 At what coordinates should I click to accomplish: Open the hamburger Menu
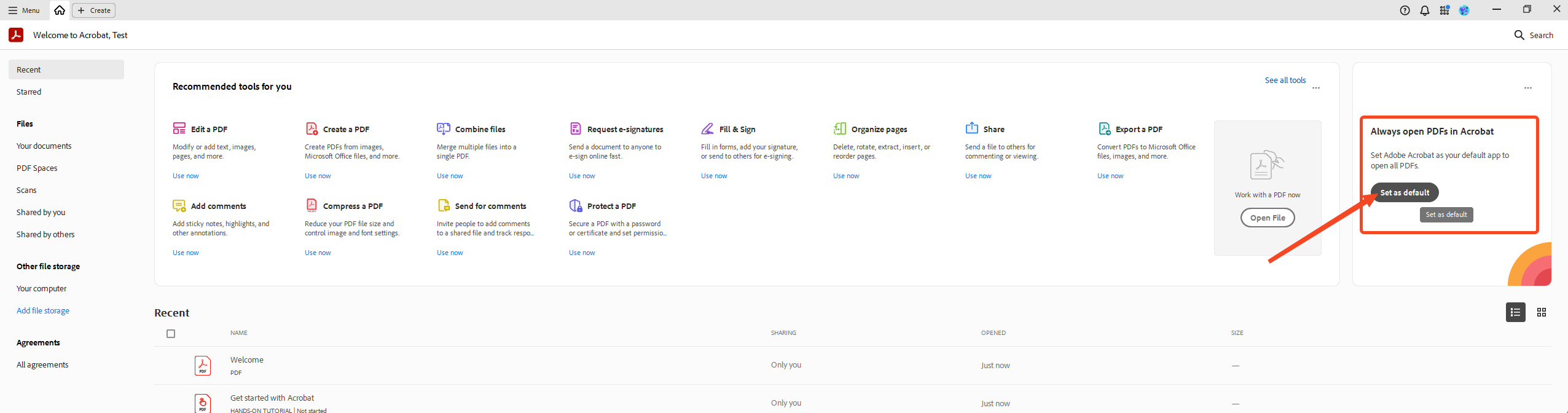(x=24, y=10)
